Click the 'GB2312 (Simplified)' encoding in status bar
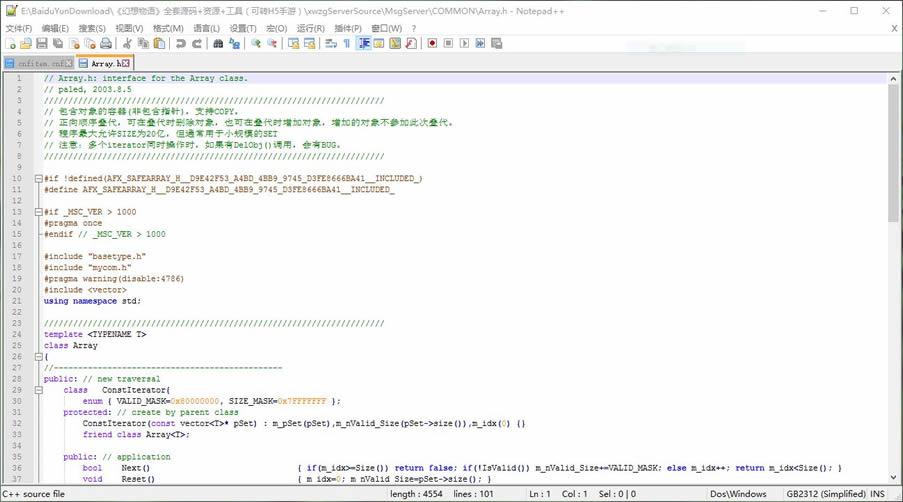Screen dimensions: 903x502 click(x=826, y=494)
